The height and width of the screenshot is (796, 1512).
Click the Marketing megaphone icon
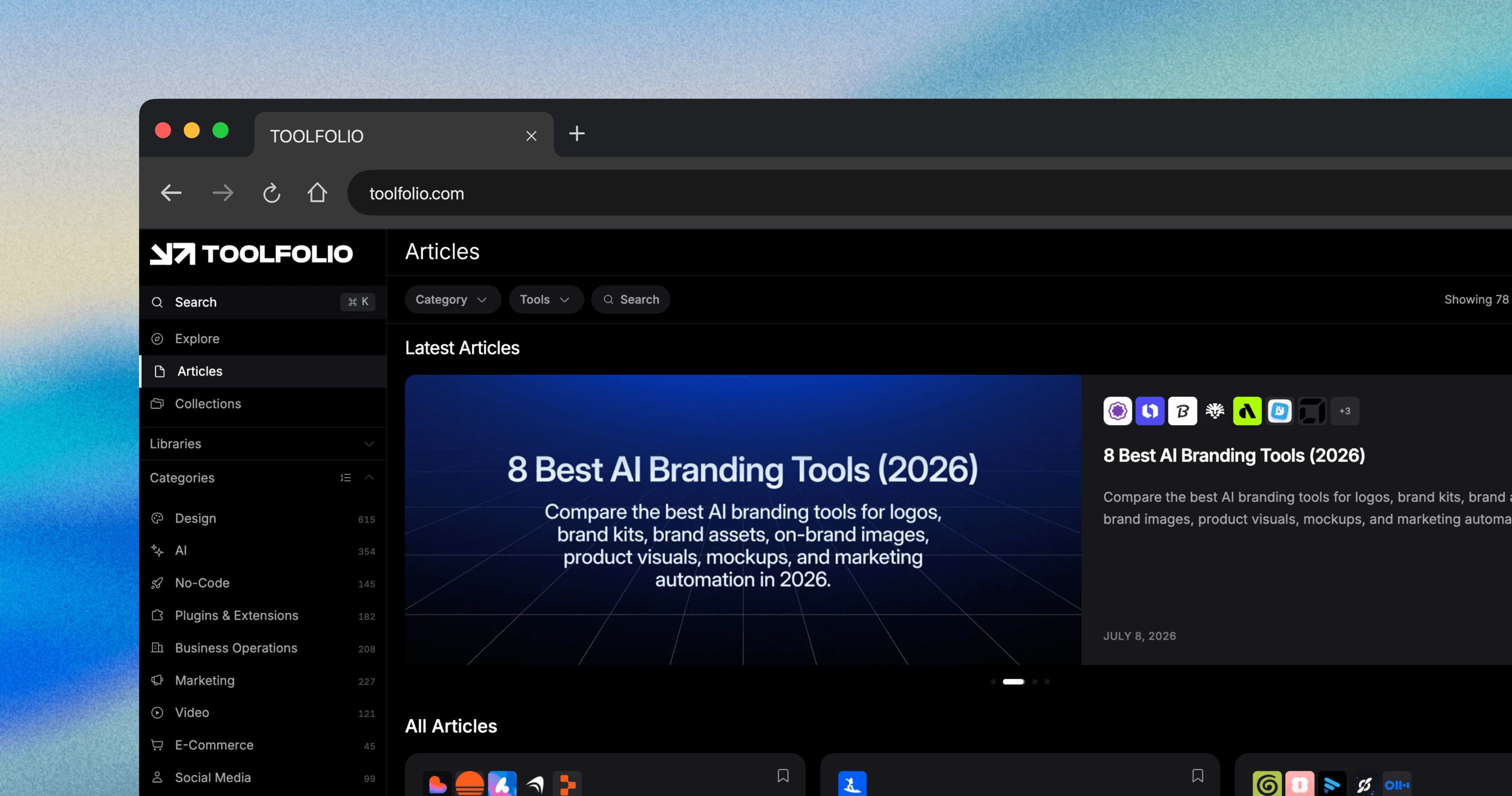click(157, 680)
